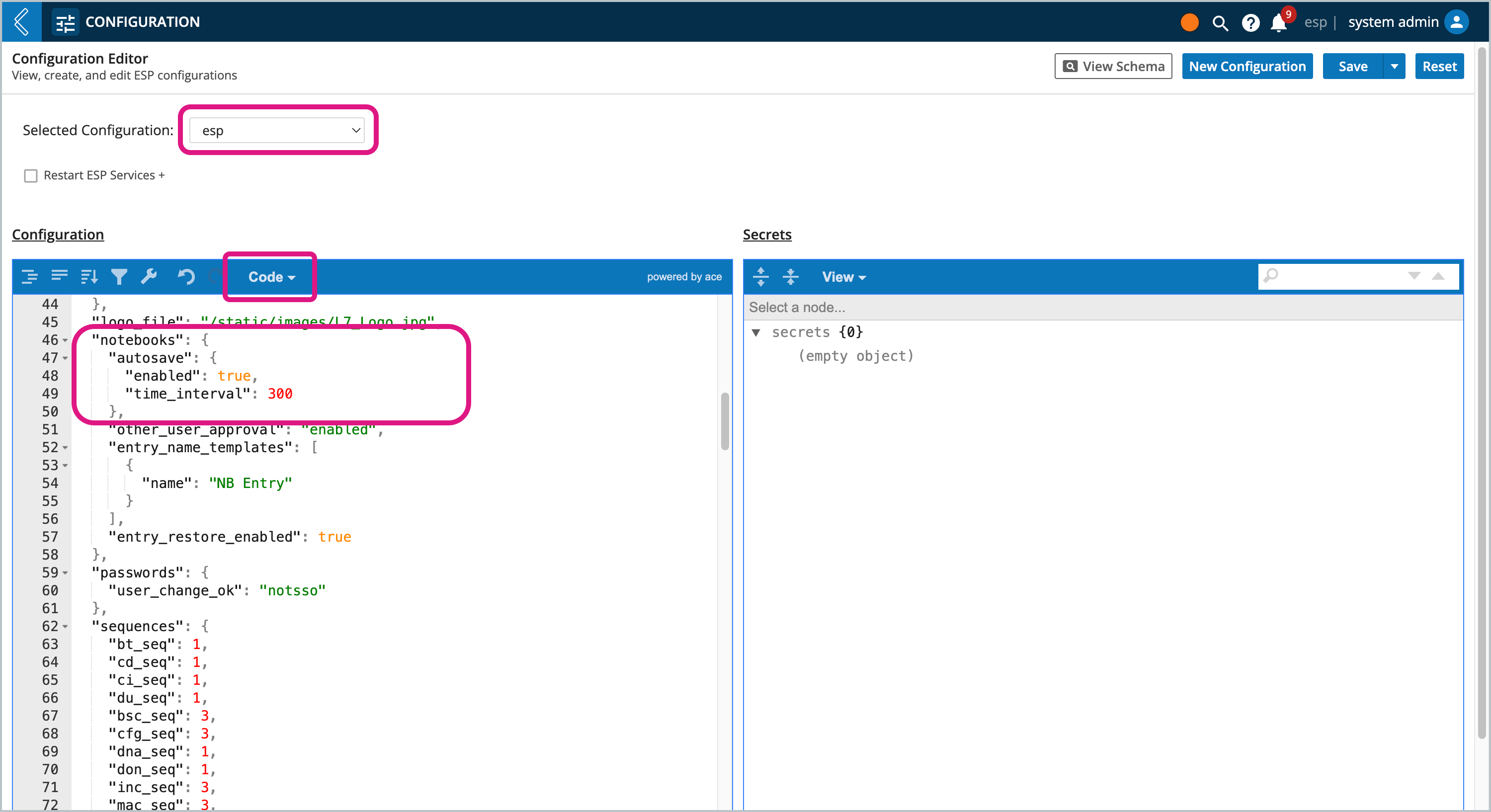Screen dimensions: 1491x812
Task: Click the View Schema button
Action: coord(1112,66)
